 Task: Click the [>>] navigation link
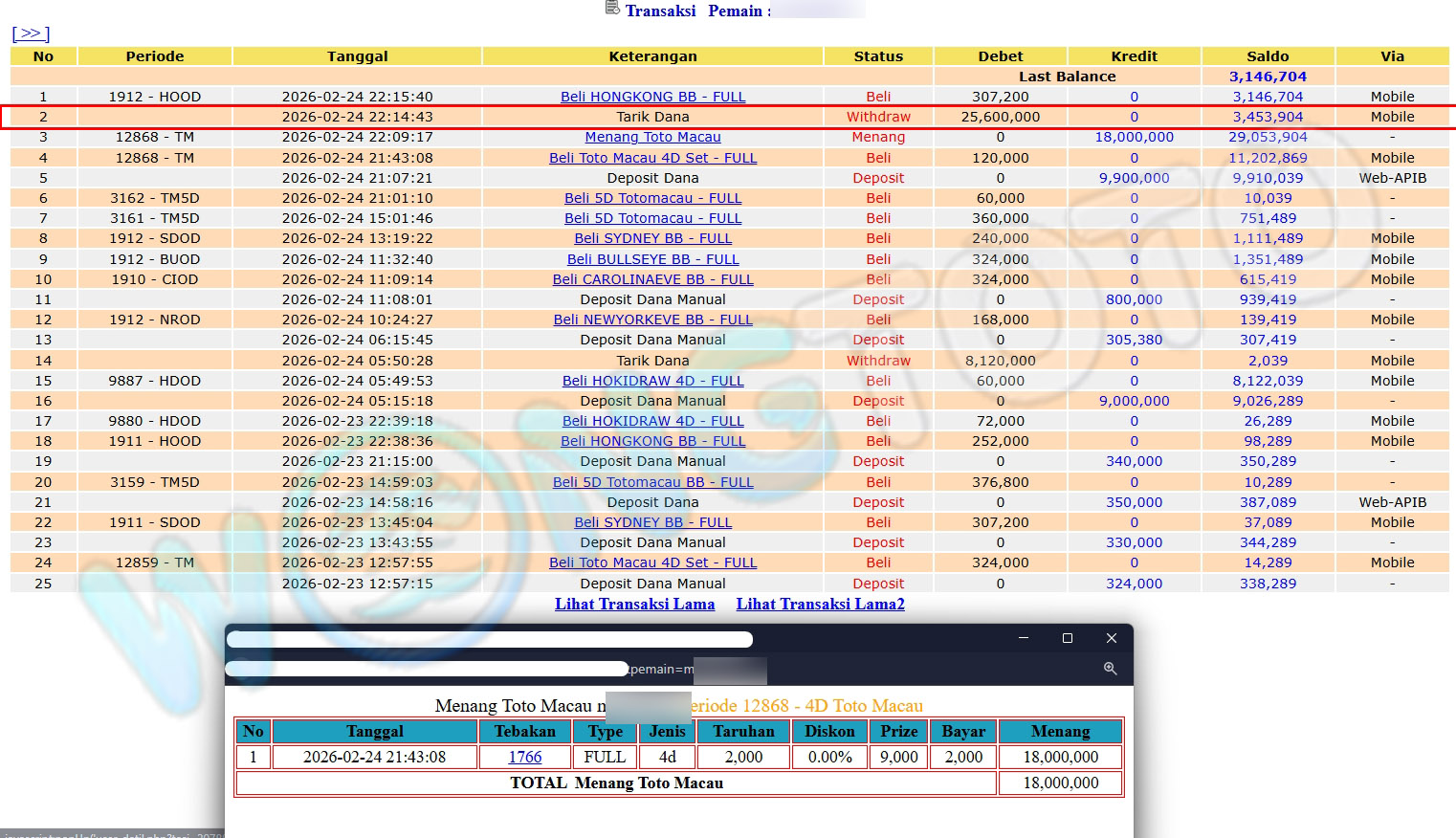click(x=31, y=33)
